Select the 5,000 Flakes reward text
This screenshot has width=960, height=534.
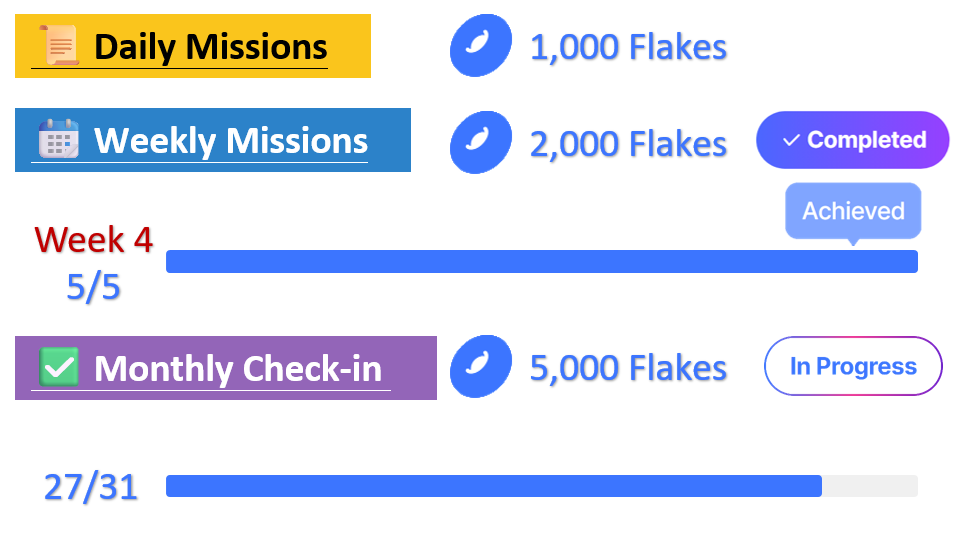pyautogui.click(x=628, y=368)
